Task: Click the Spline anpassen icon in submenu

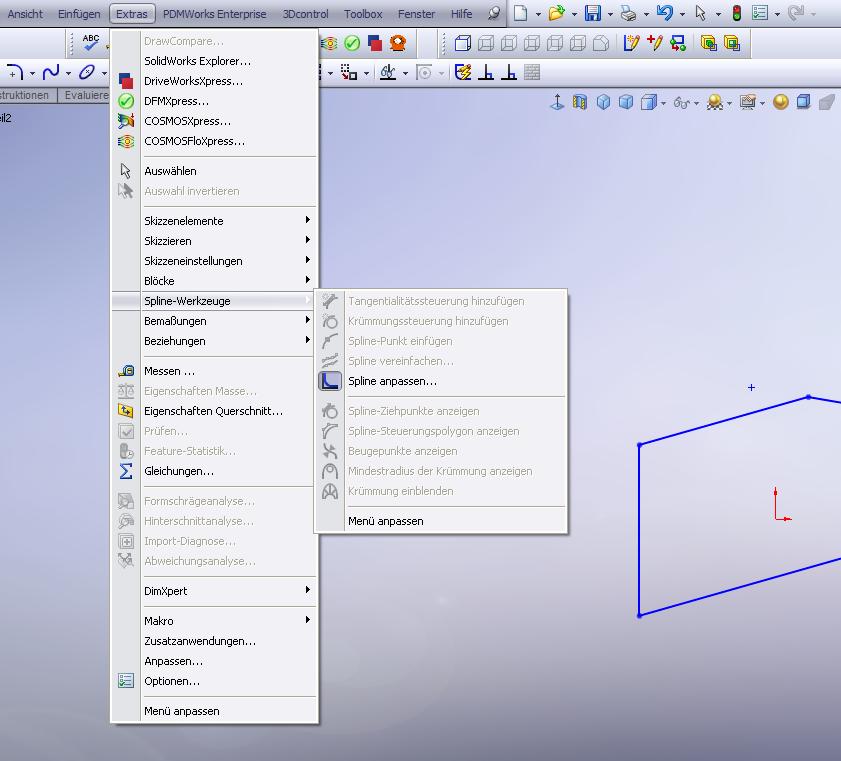Action: [330, 381]
